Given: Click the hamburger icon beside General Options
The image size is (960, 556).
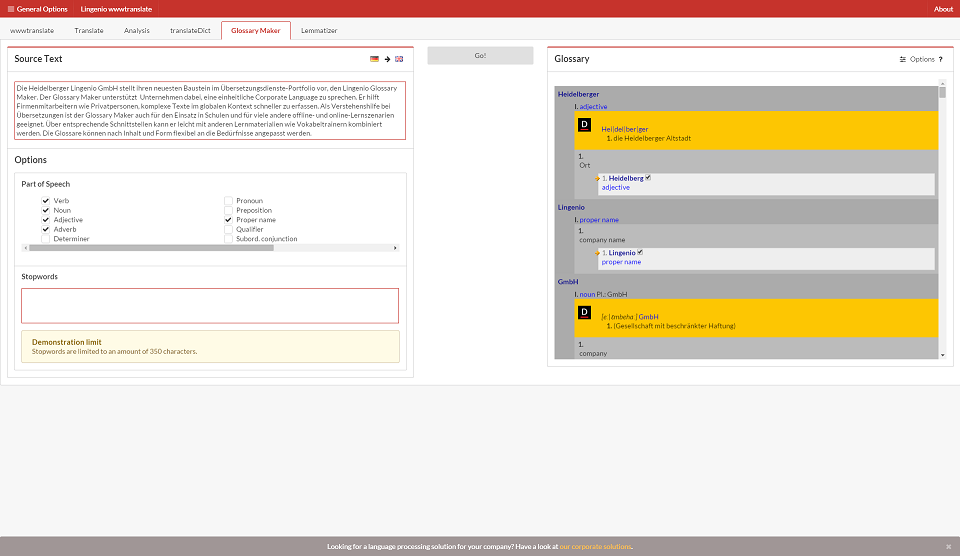Looking at the screenshot, I should click(x=9, y=9).
